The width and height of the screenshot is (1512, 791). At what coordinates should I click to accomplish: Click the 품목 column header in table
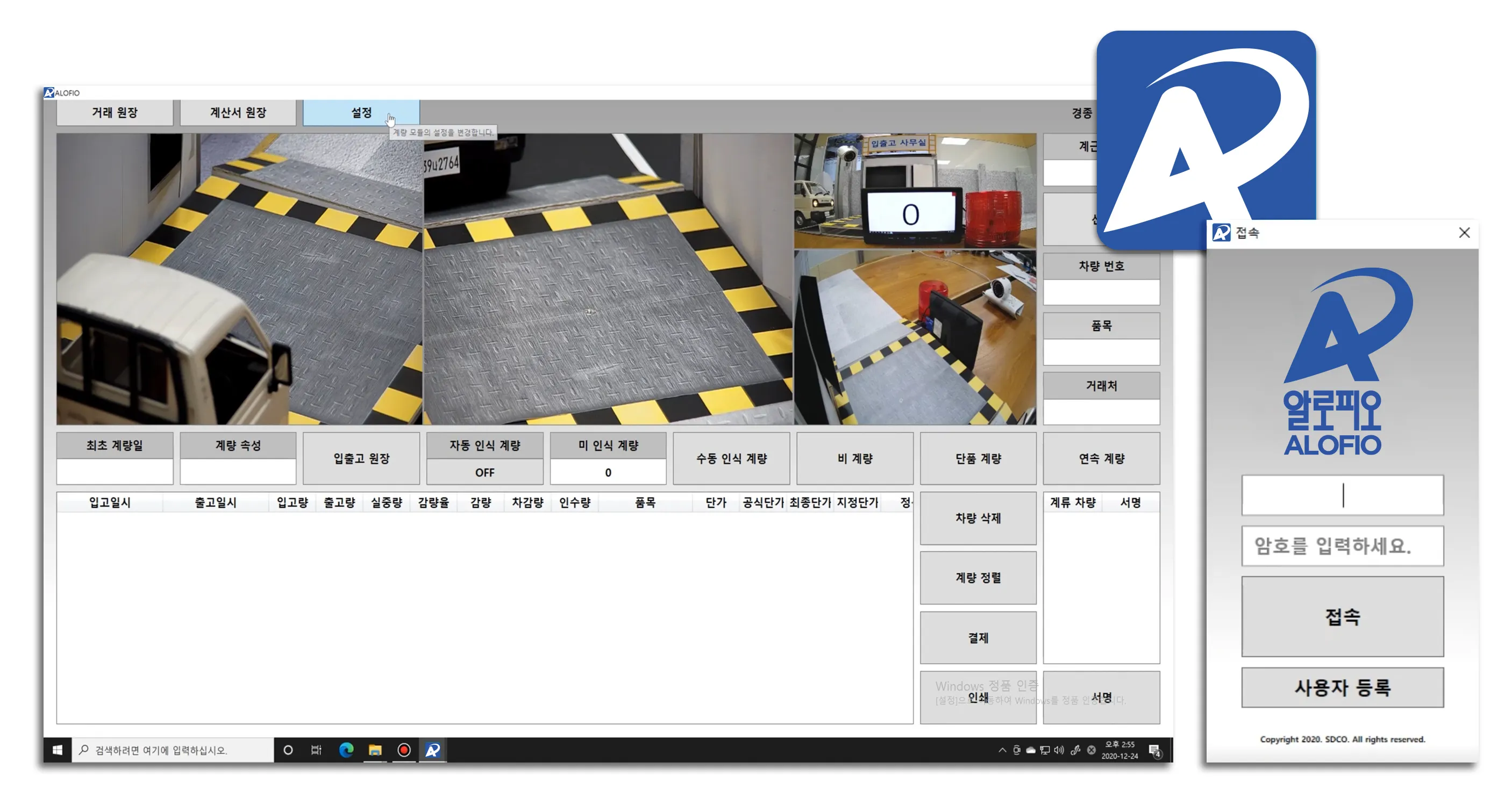click(x=645, y=503)
